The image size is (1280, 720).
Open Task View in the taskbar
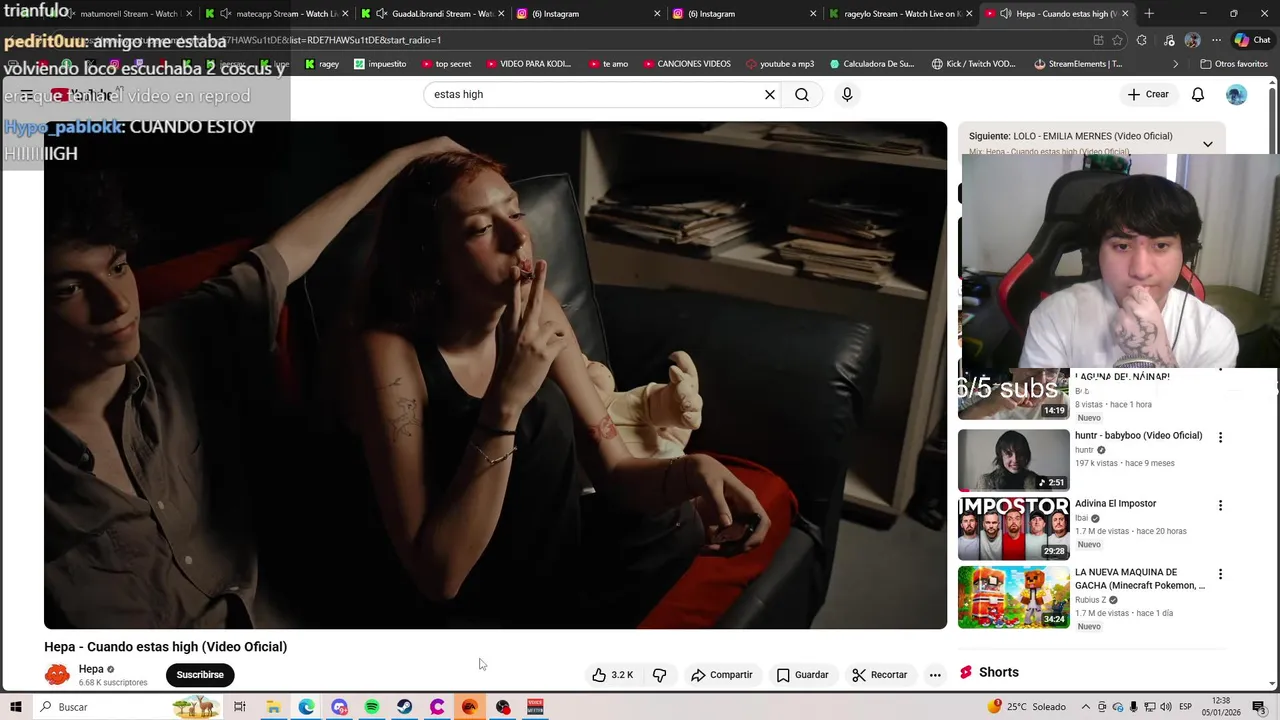(240, 707)
